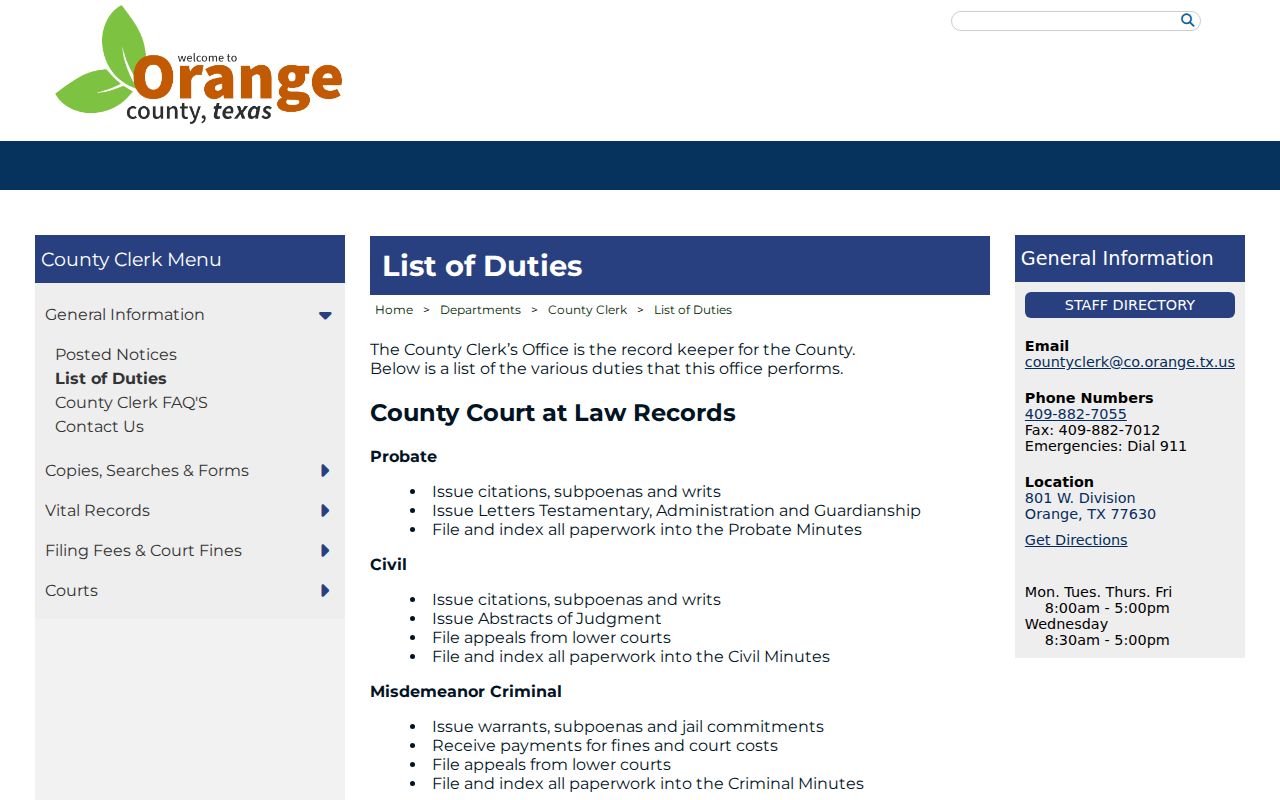Click the Probate subheading
The width and height of the screenshot is (1280, 800).
[x=404, y=456]
